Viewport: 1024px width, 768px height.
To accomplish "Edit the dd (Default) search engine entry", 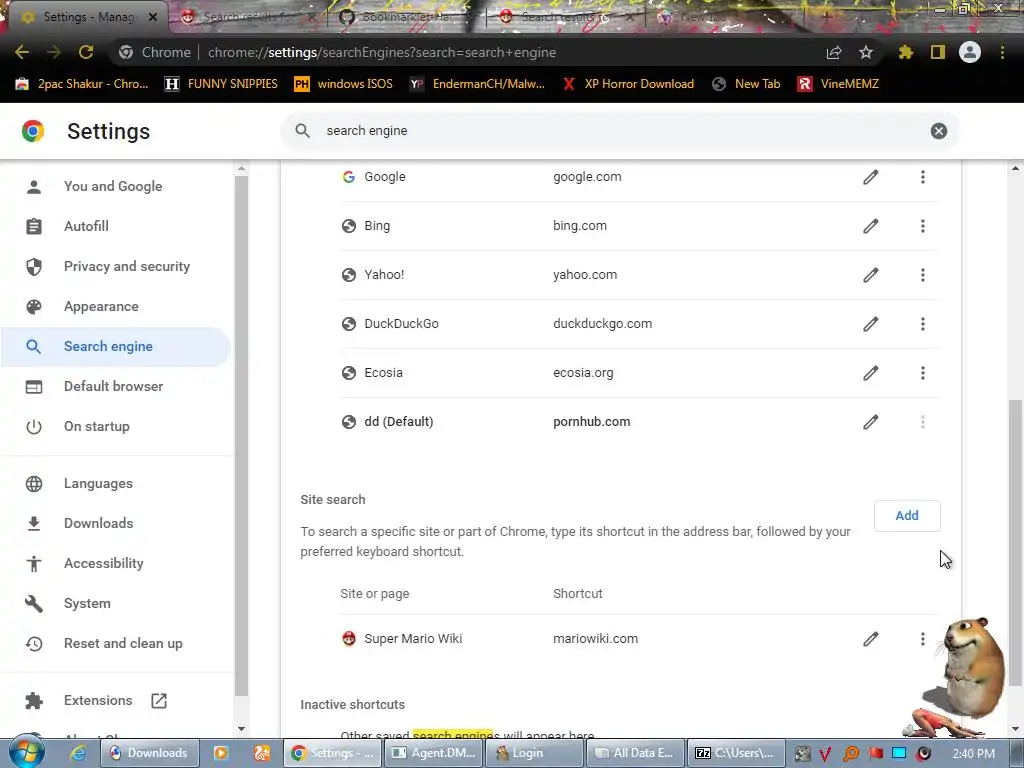I will tap(871, 422).
